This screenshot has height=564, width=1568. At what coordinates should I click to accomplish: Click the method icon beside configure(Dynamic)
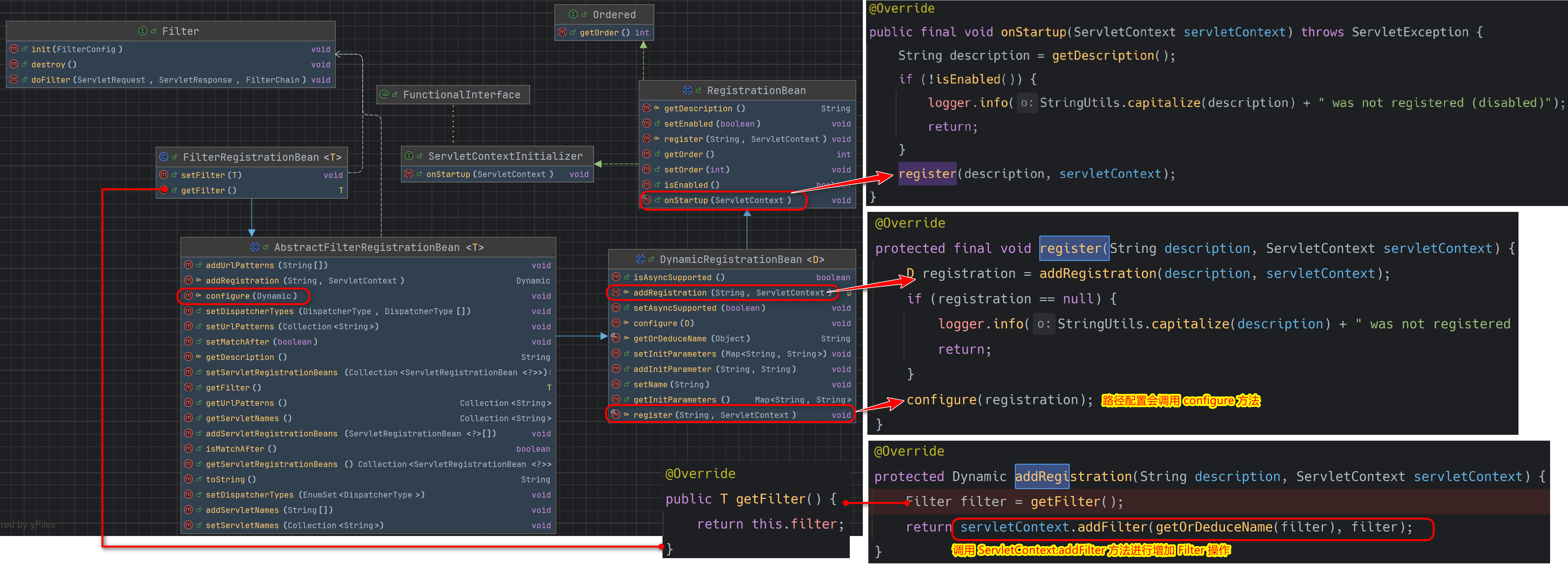click(189, 296)
